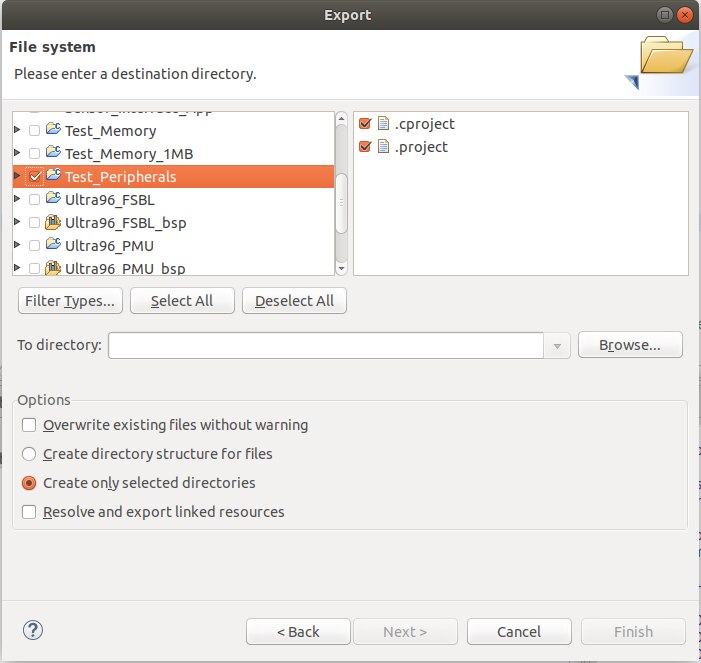This screenshot has width=701, height=663.
Task: Select Create directory structure for files
Action: tap(29, 454)
